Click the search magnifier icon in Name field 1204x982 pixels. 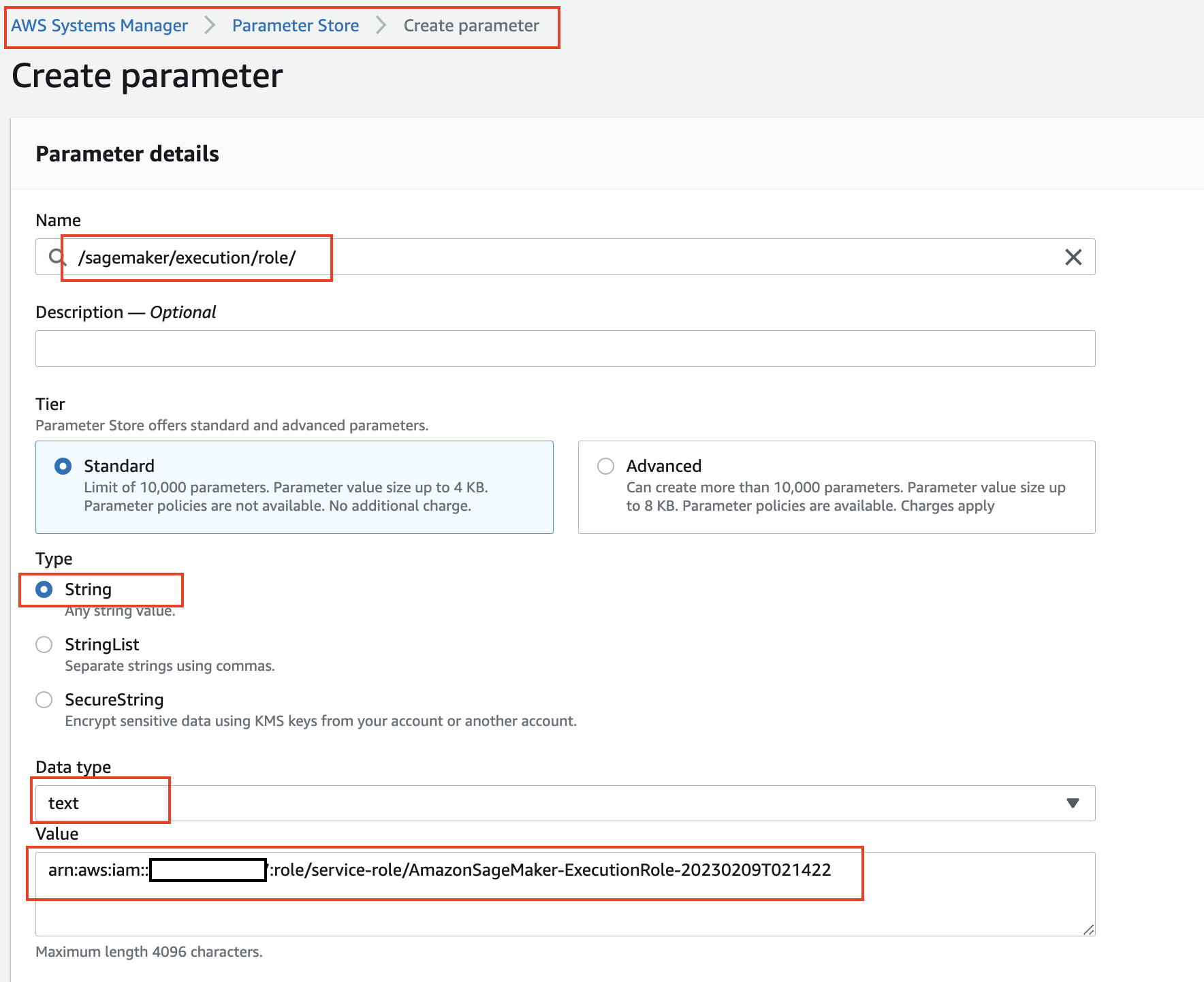pos(57,257)
